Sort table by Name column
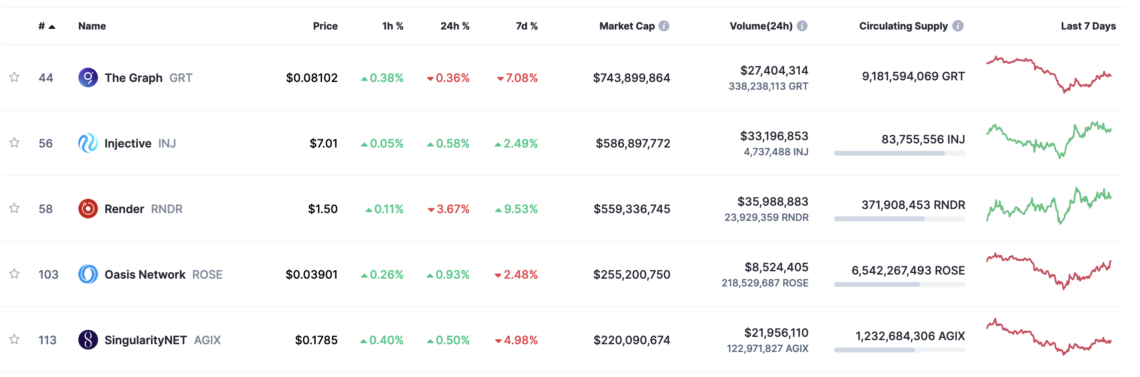 pos(92,26)
